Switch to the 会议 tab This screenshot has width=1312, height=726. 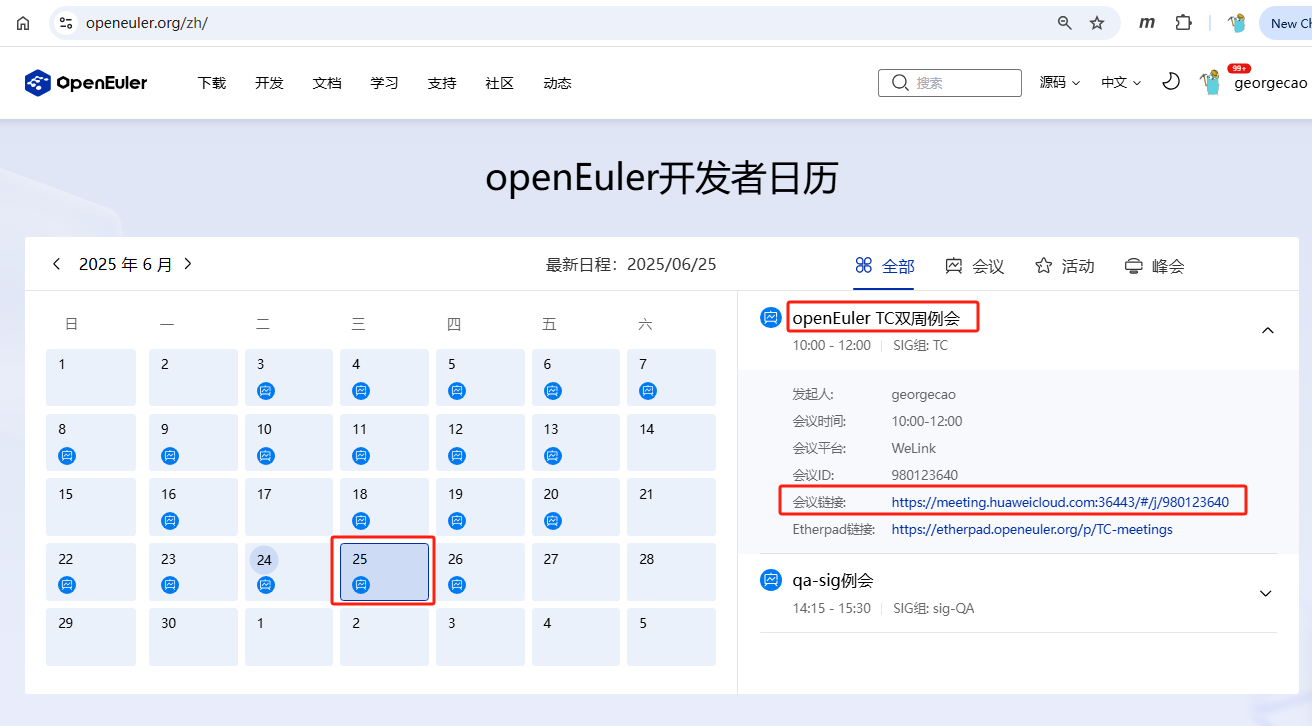click(x=975, y=266)
